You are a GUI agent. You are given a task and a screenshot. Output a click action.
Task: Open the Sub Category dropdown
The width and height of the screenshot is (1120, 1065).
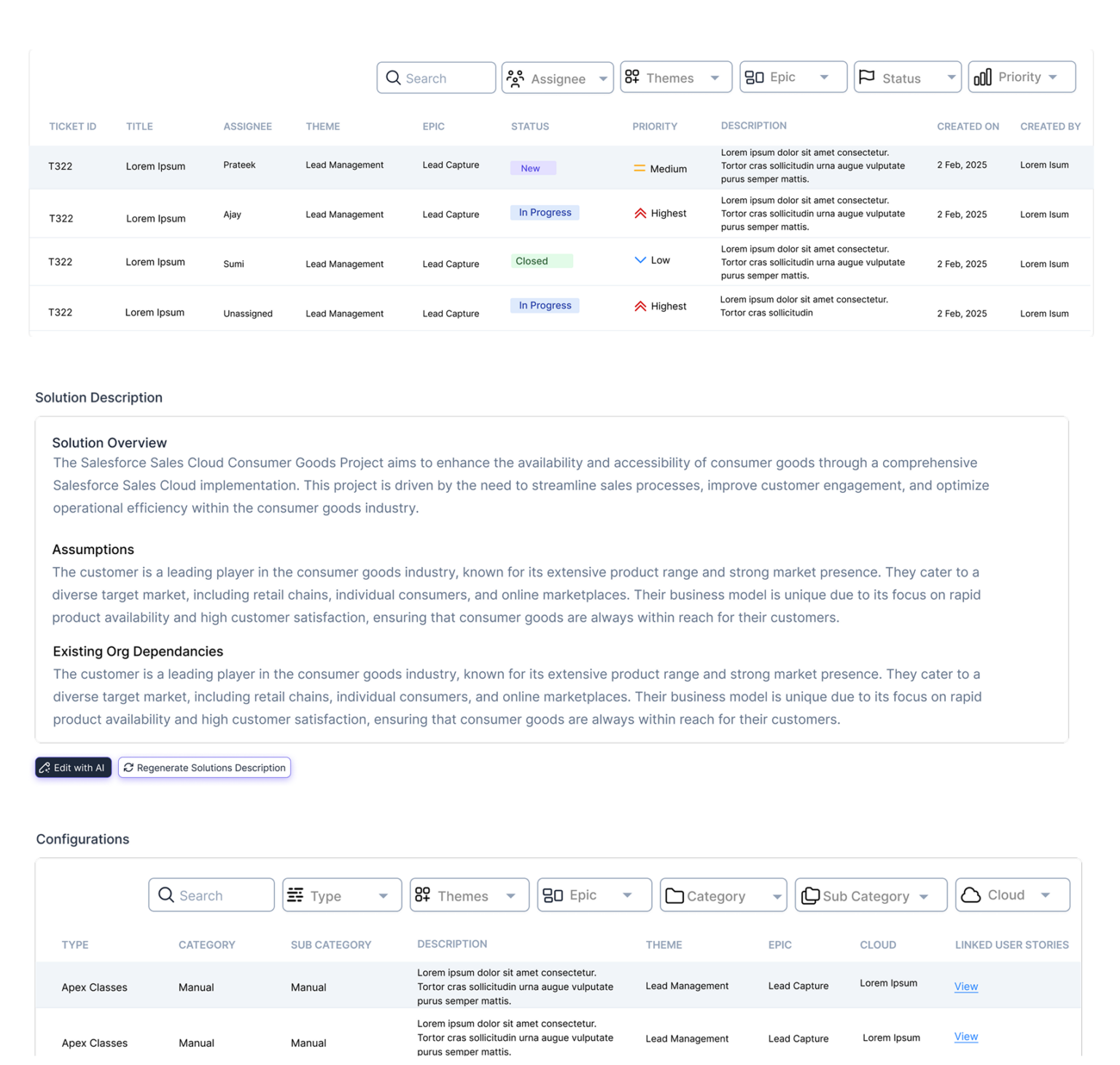926,895
